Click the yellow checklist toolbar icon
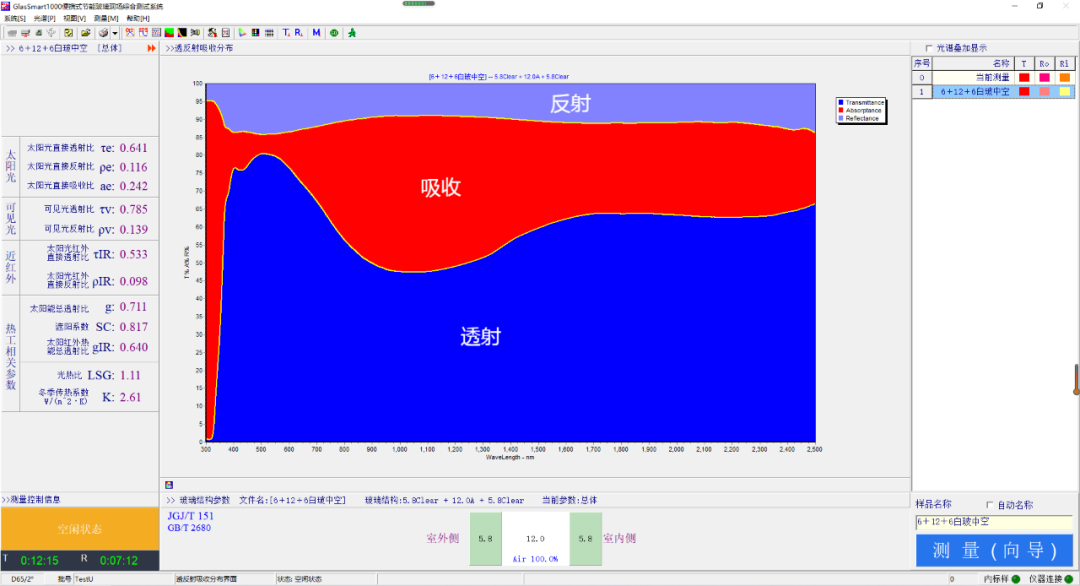The height and width of the screenshot is (586, 1080). [x=68, y=32]
